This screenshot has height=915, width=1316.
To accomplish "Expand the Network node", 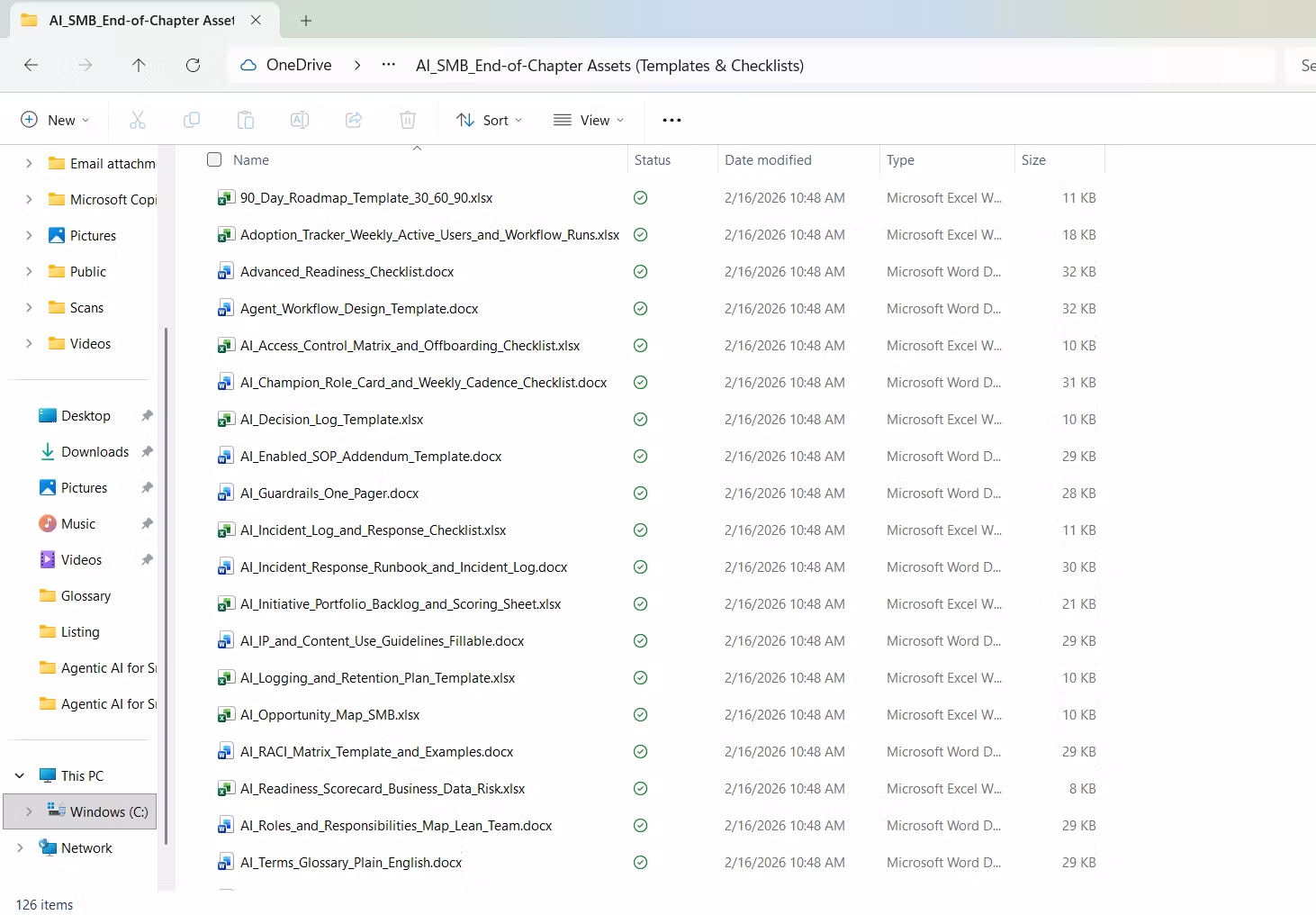I will (20, 847).
